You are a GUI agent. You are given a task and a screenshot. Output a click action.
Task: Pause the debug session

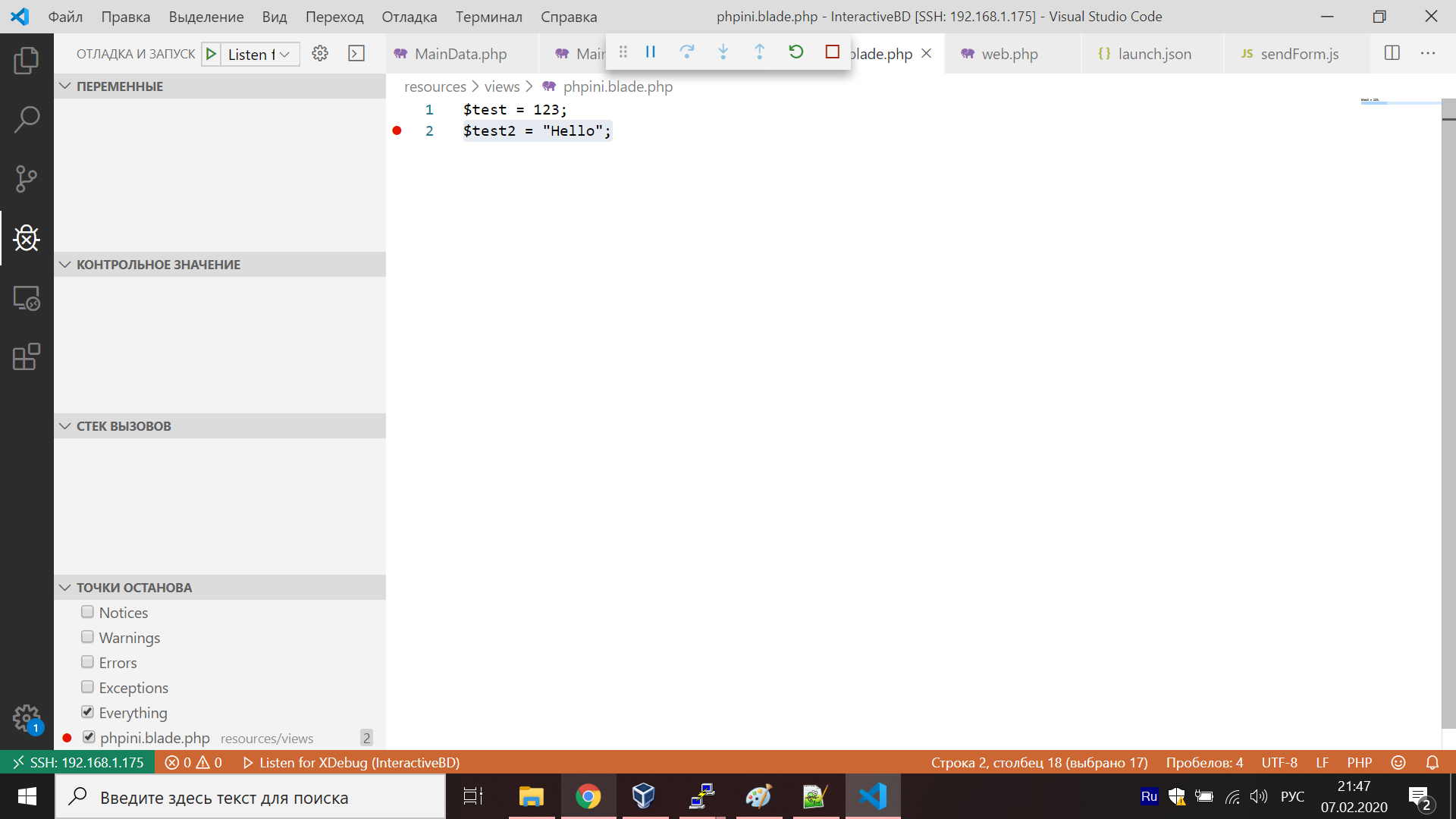pos(651,52)
